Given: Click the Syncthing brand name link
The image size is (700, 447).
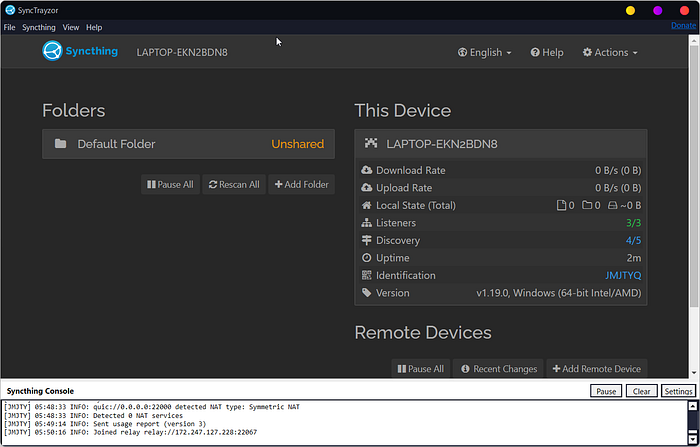Looking at the screenshot, I should click(x=92, y=51).
